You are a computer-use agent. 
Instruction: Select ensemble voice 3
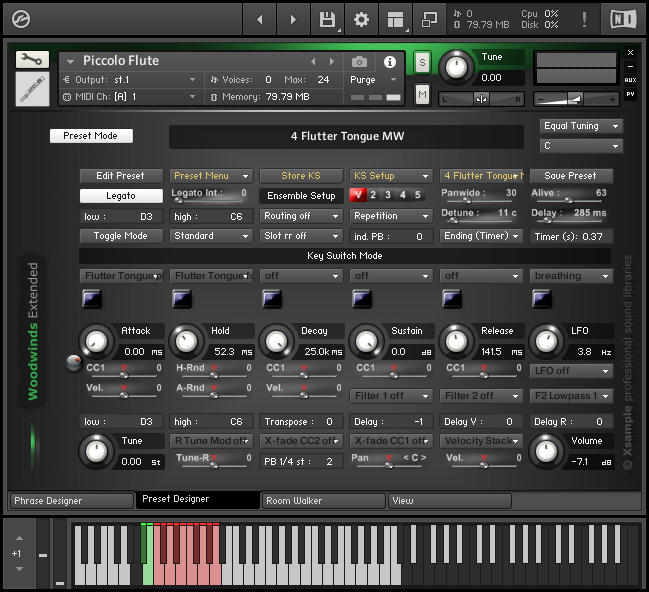click(x=388, y=195)
